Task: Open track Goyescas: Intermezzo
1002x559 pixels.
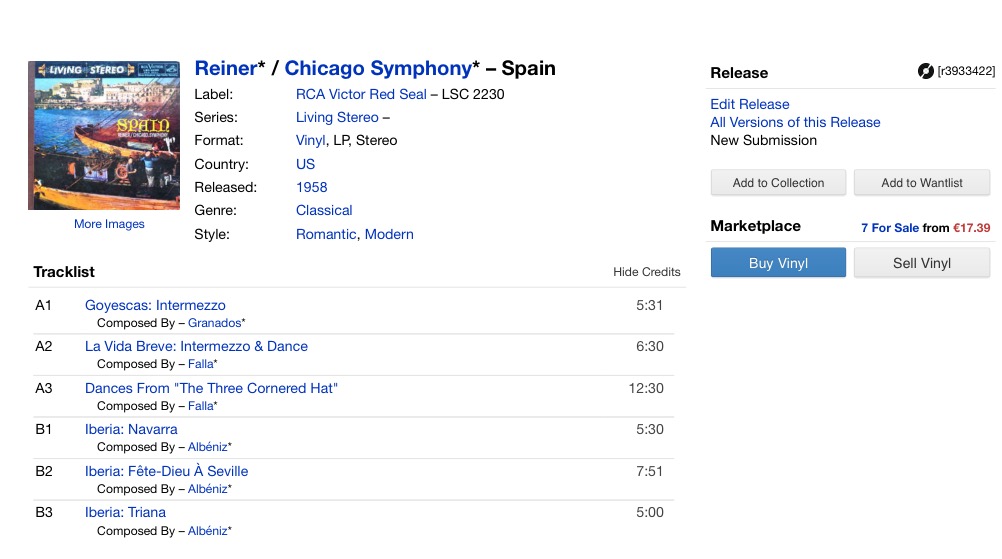Action: pyautogui.click(x=155, y=305)
